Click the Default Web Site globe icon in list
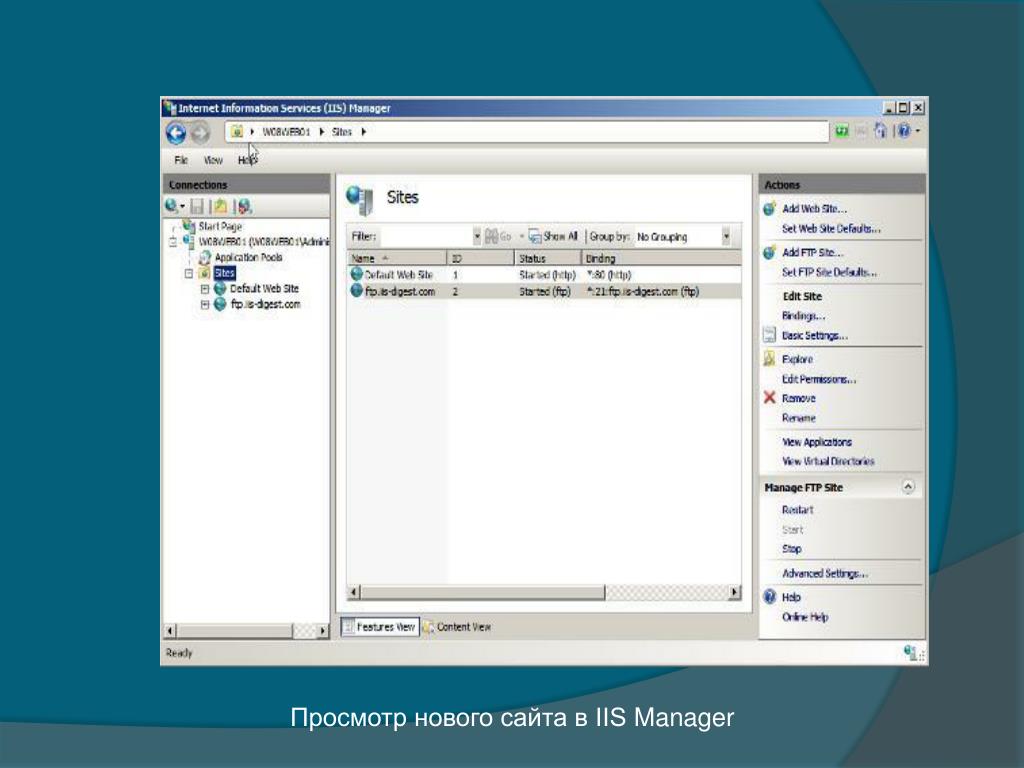The image size is (1024, 768). pos(357,274)
